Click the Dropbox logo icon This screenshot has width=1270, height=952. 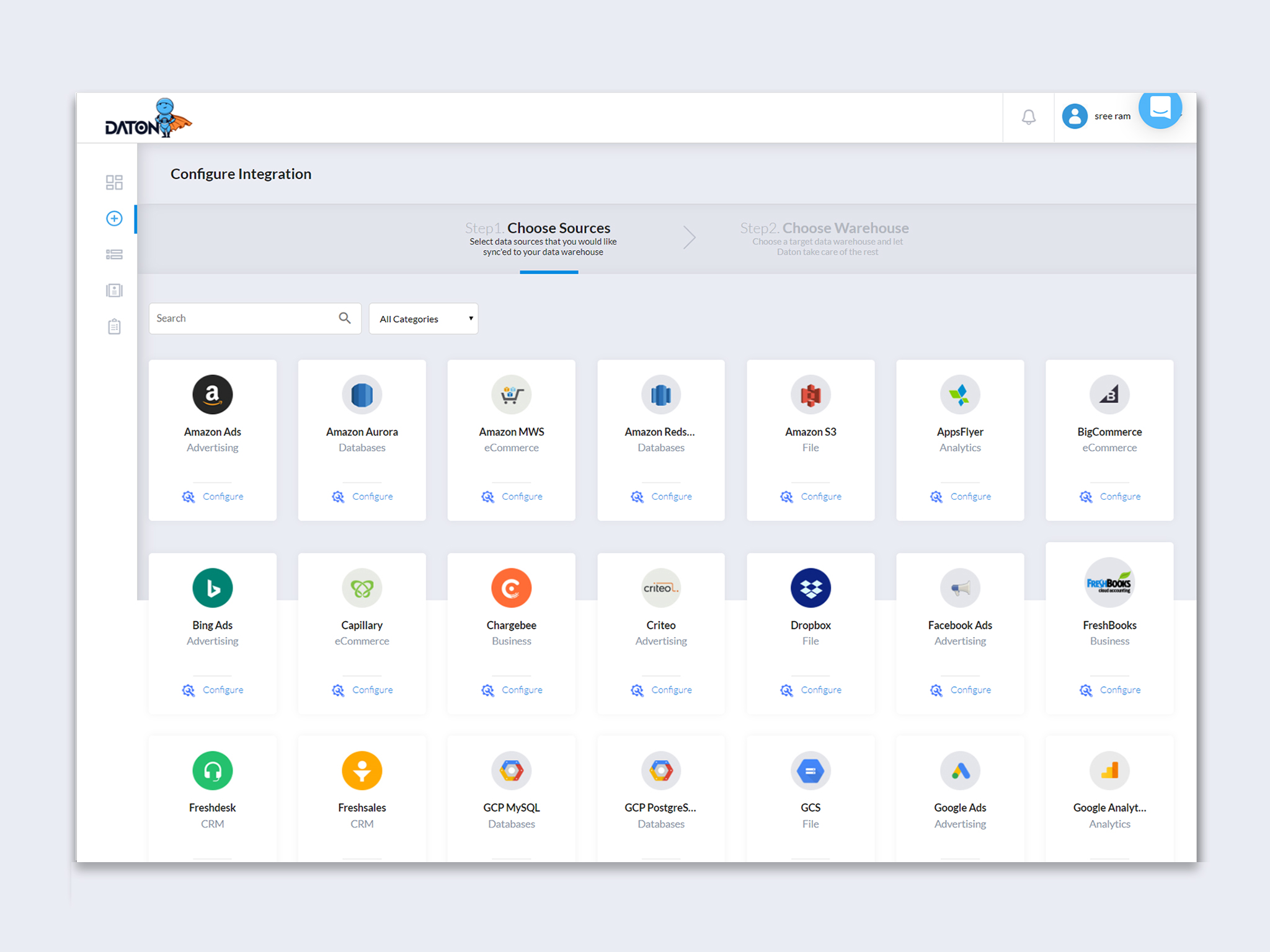coord(810,588)
